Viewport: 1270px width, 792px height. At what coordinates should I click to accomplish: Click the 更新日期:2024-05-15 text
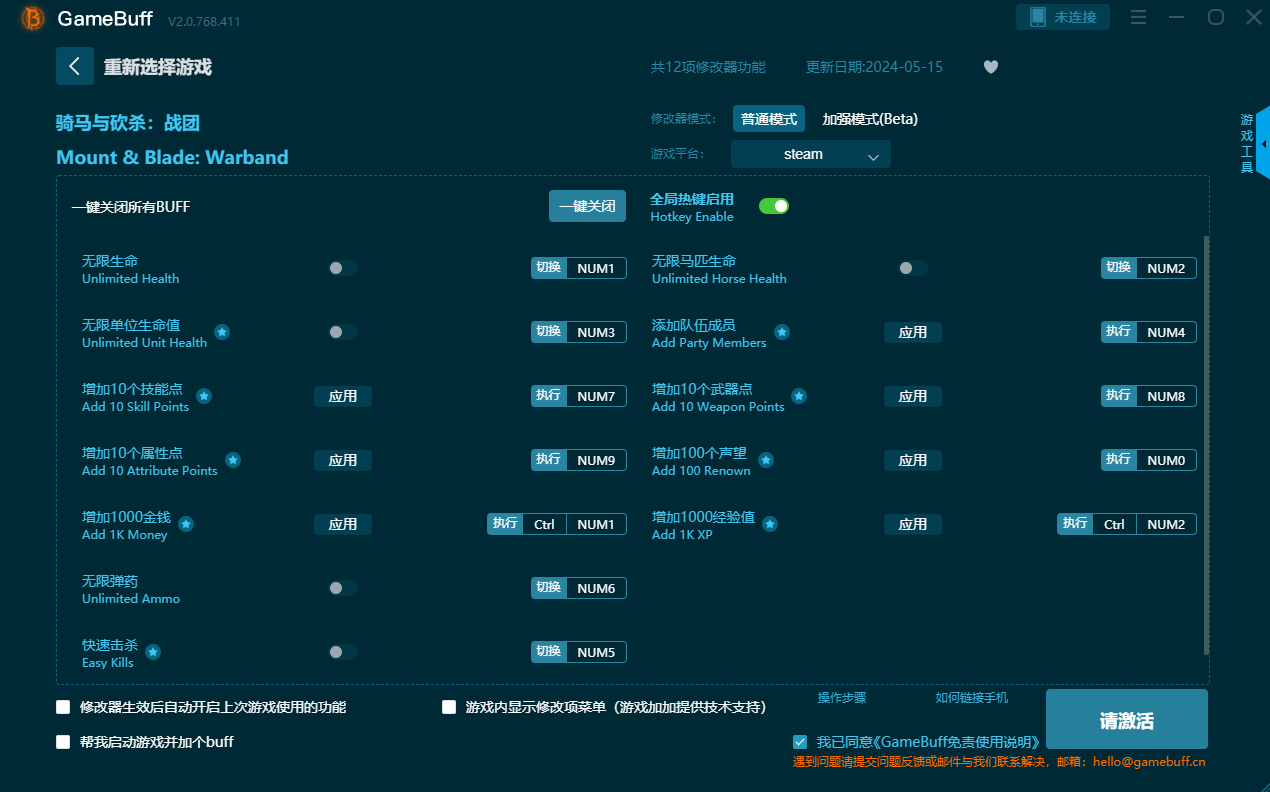[874, 67]
